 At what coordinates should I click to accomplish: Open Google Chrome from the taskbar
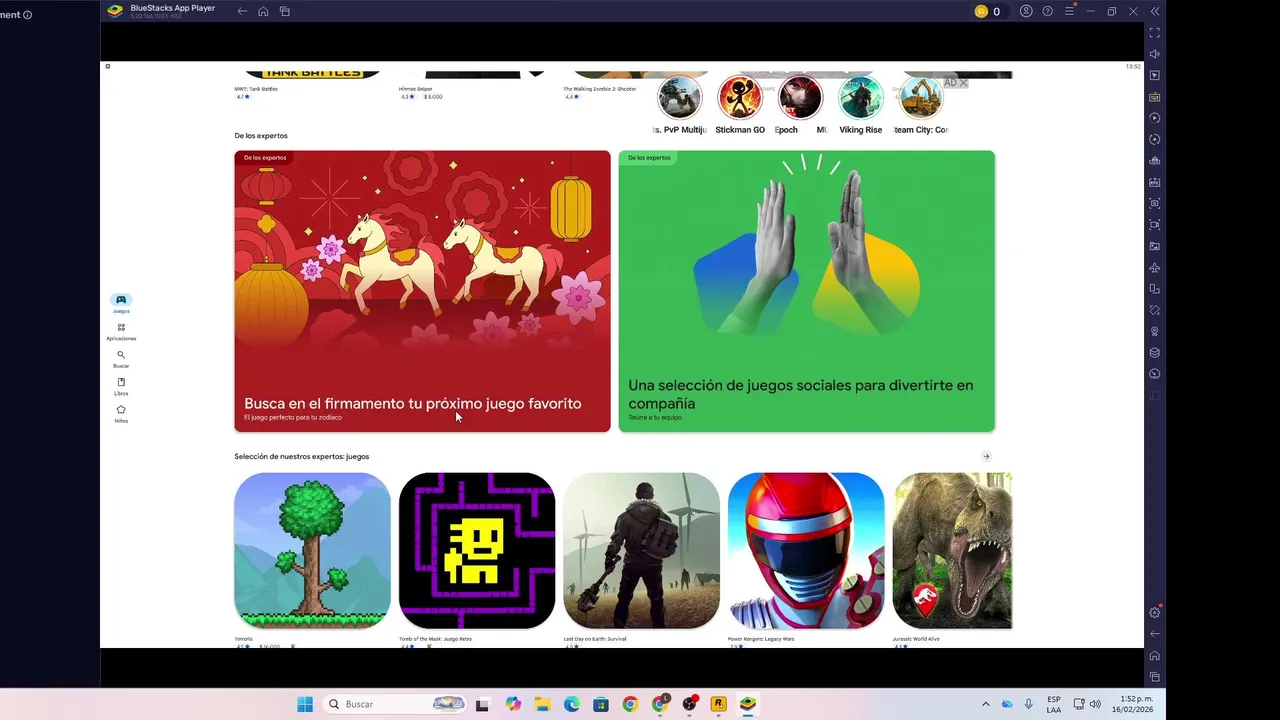(630, 704)
